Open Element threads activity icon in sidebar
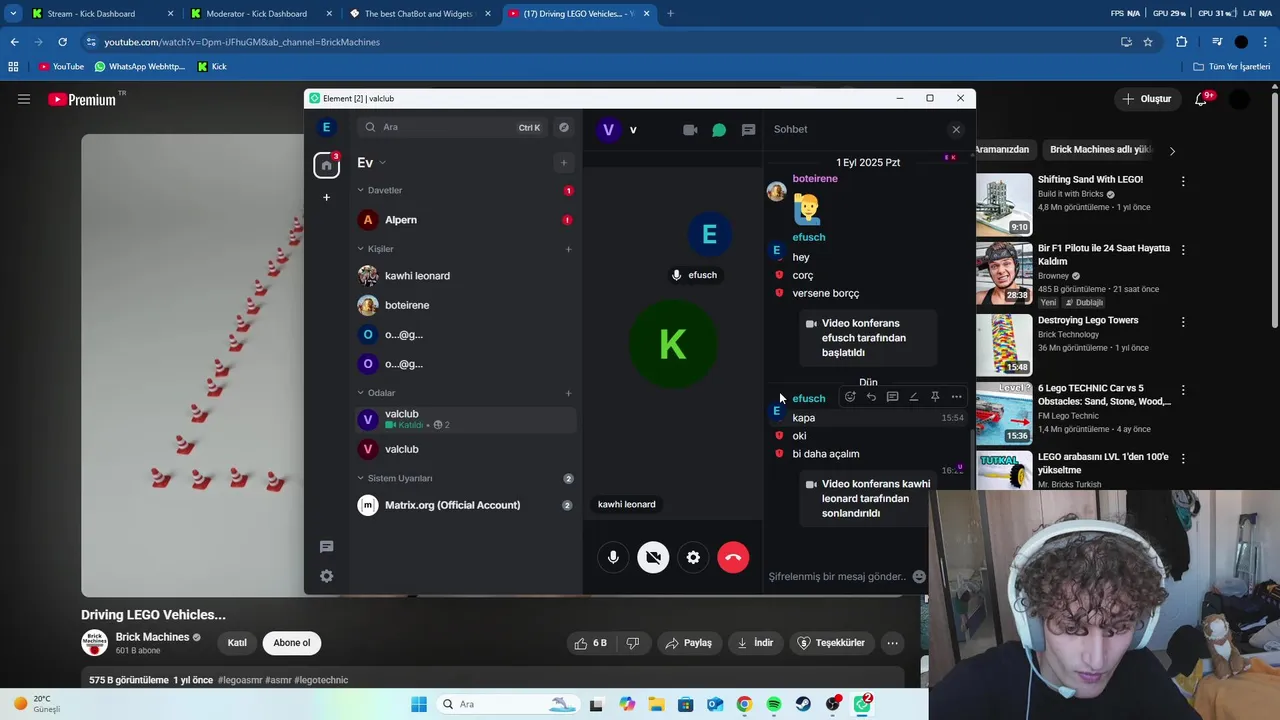1280x720 pixels. 326,546
